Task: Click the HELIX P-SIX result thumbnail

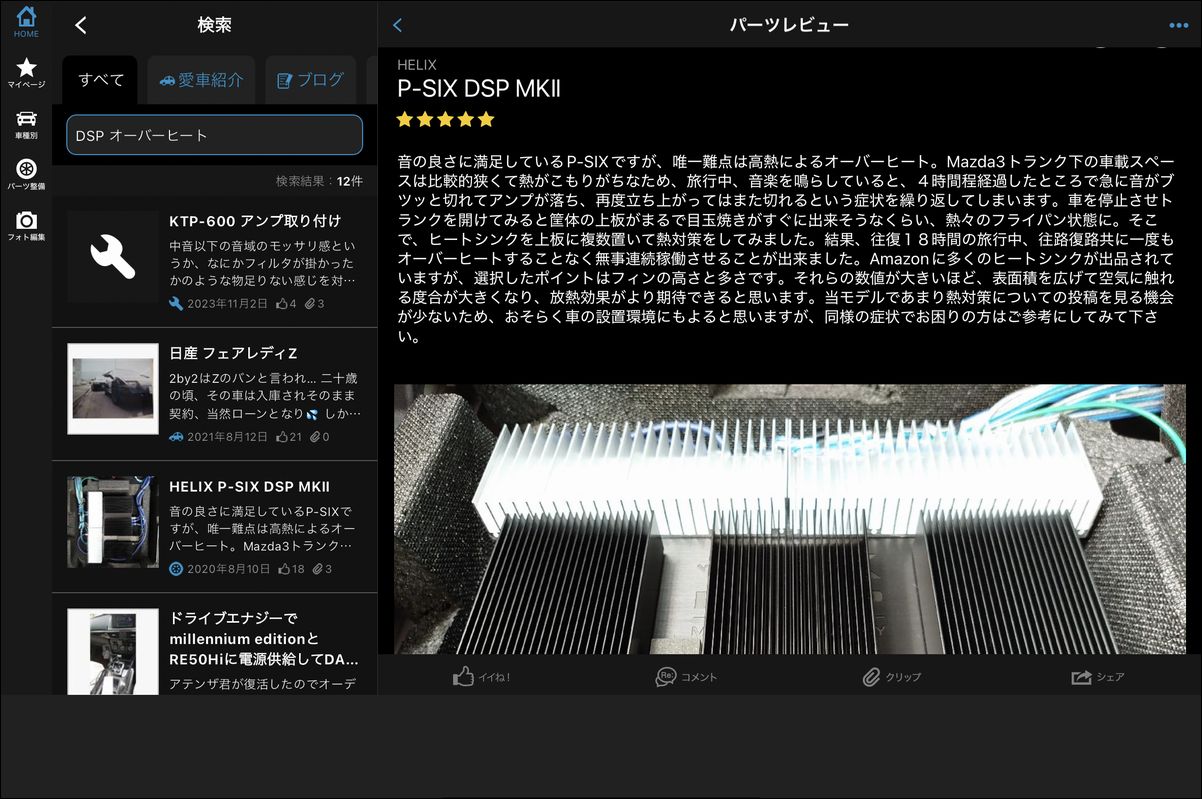Action: coord(112,522)
